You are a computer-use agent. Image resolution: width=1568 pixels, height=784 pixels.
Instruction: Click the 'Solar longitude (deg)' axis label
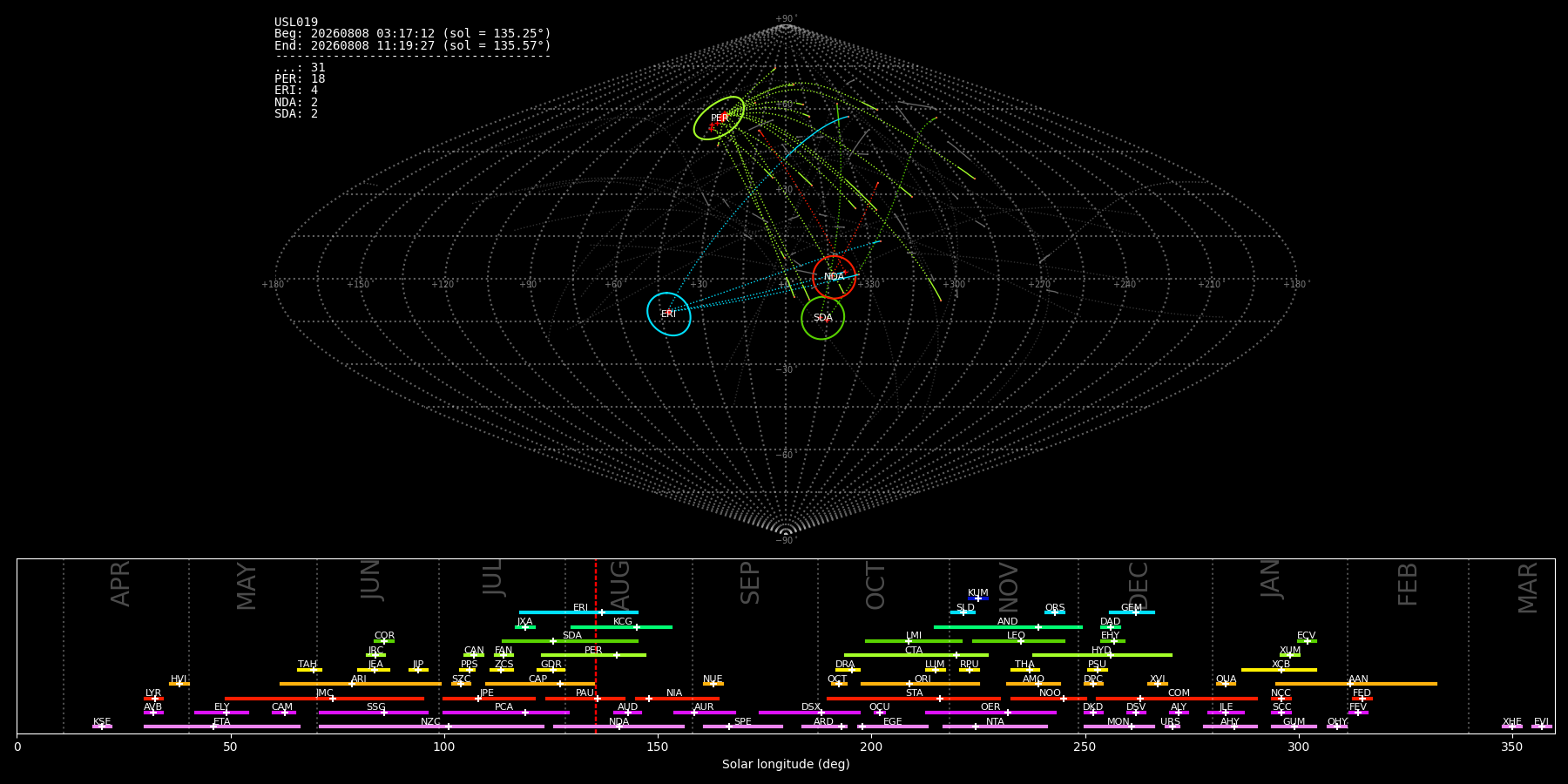point(786,764)
